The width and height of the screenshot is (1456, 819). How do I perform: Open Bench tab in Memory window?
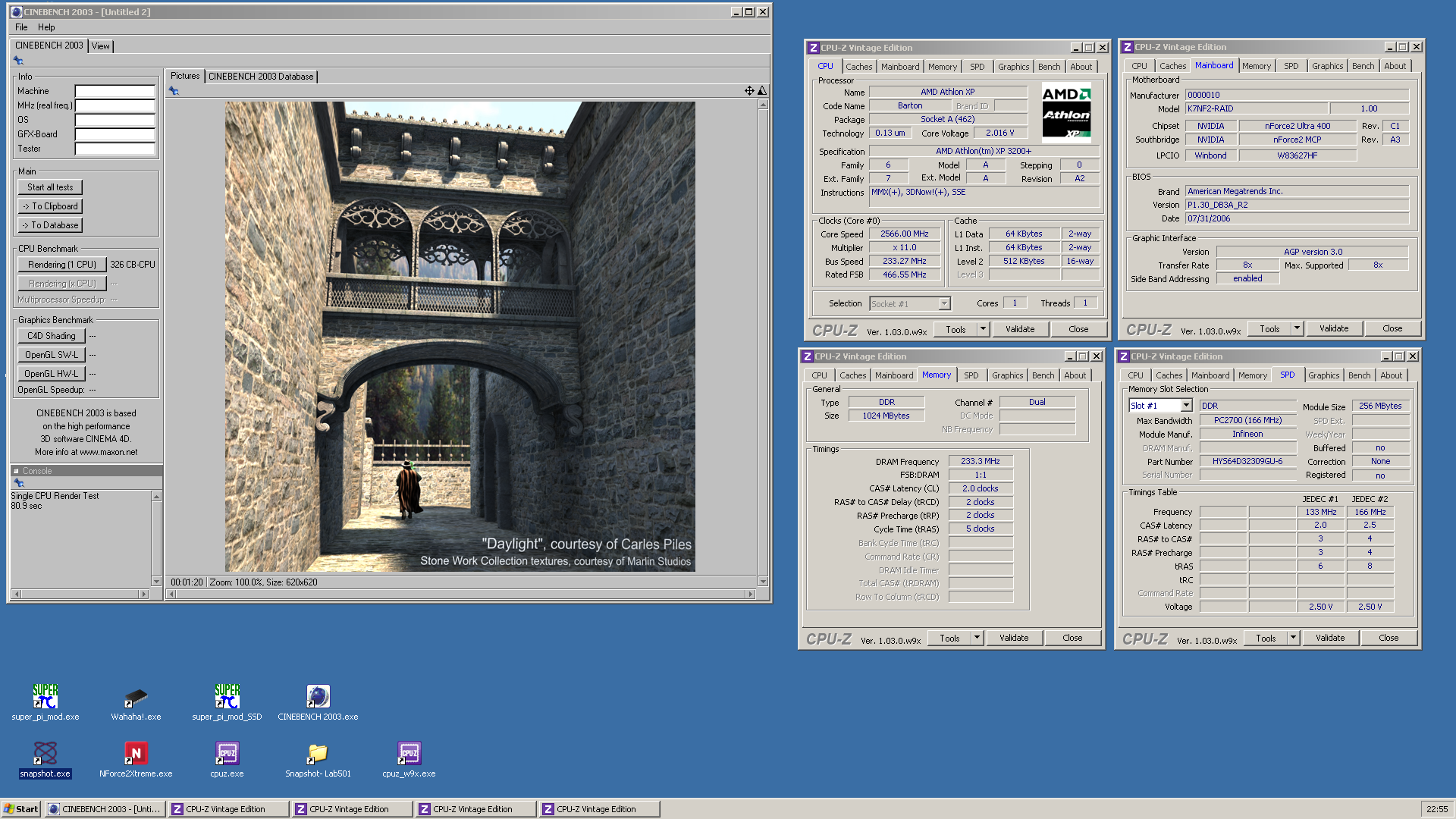(1043, 375)
